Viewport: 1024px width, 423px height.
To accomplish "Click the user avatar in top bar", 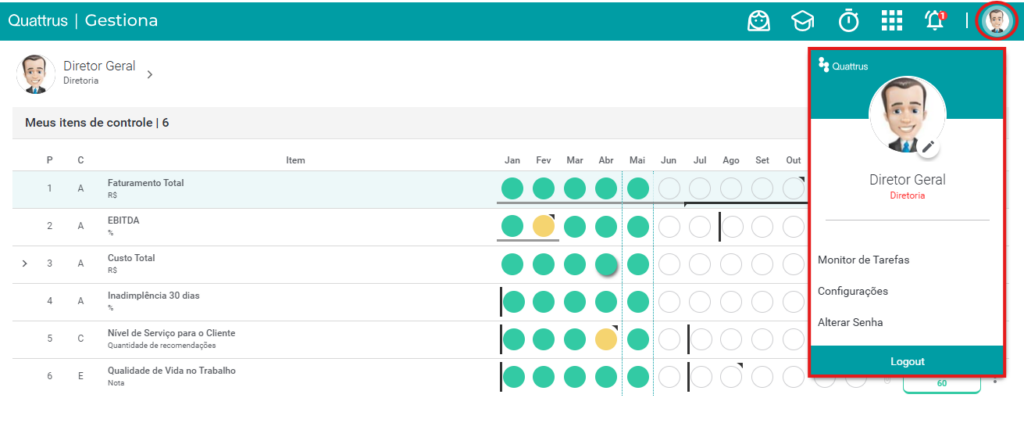I will click(997, 21).
